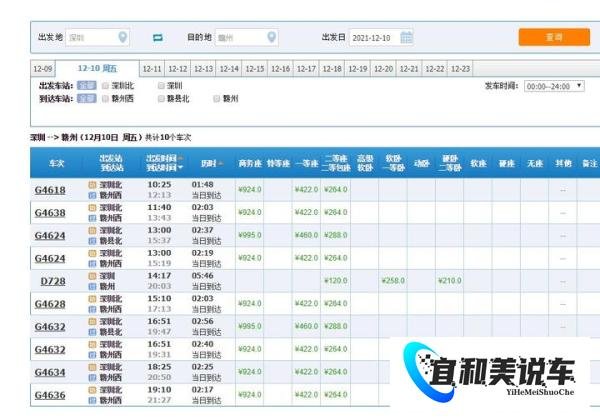Click the 10:25 departure time for G4618
The height and width of the screenshot is (420, 600).
[159, 184]
